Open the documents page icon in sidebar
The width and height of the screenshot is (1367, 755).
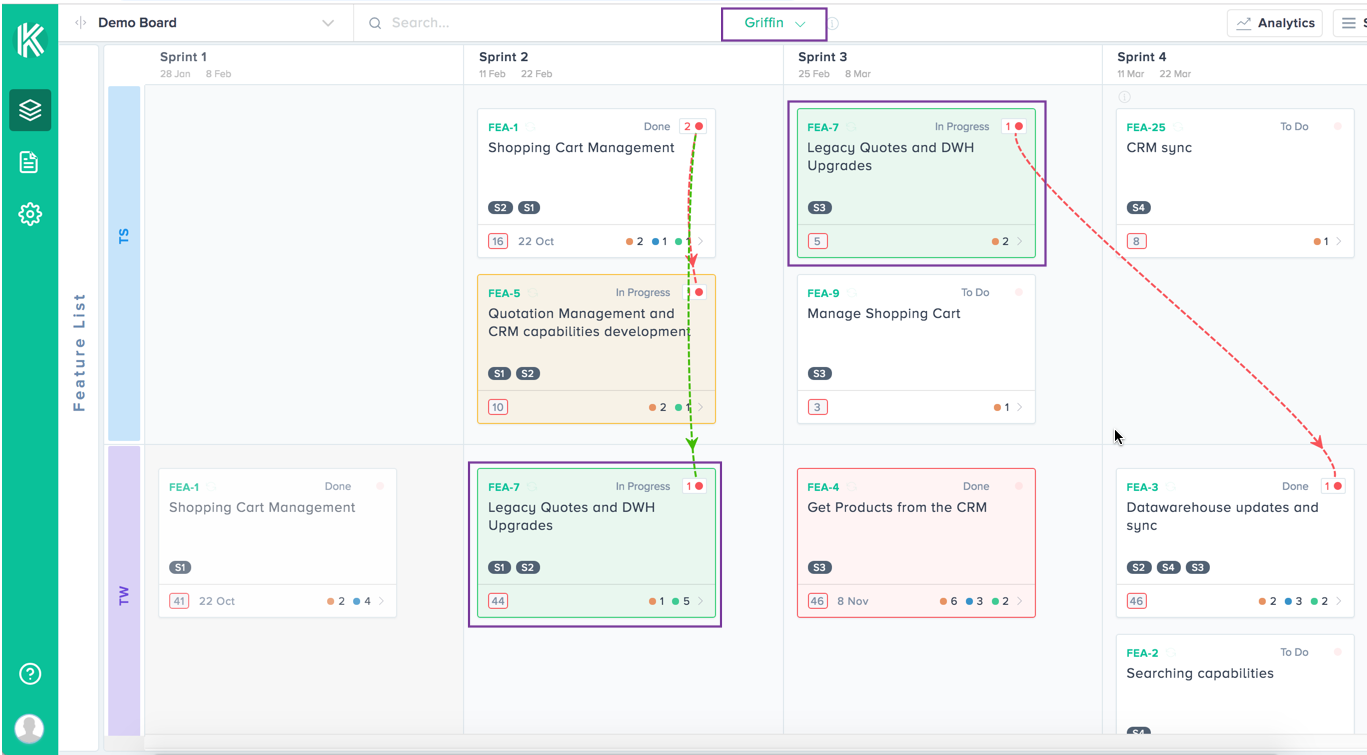point(29,162)
